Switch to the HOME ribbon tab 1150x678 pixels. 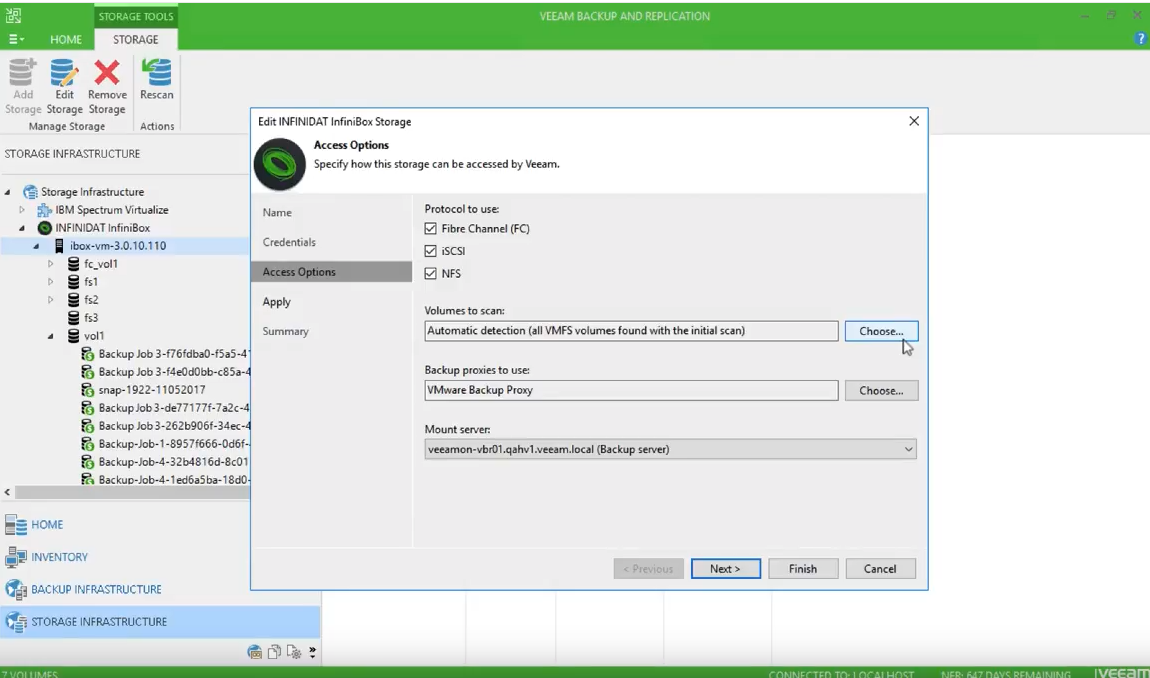point(66,40)
